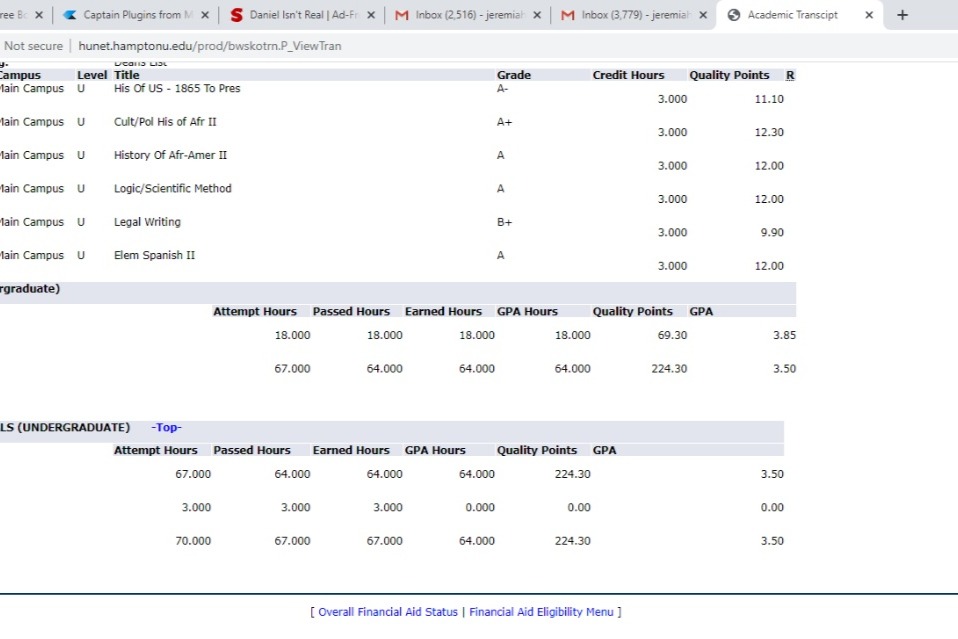
Task: Click the Not secure site indicator
Action: pyautogui.click(x=34, y=46)
